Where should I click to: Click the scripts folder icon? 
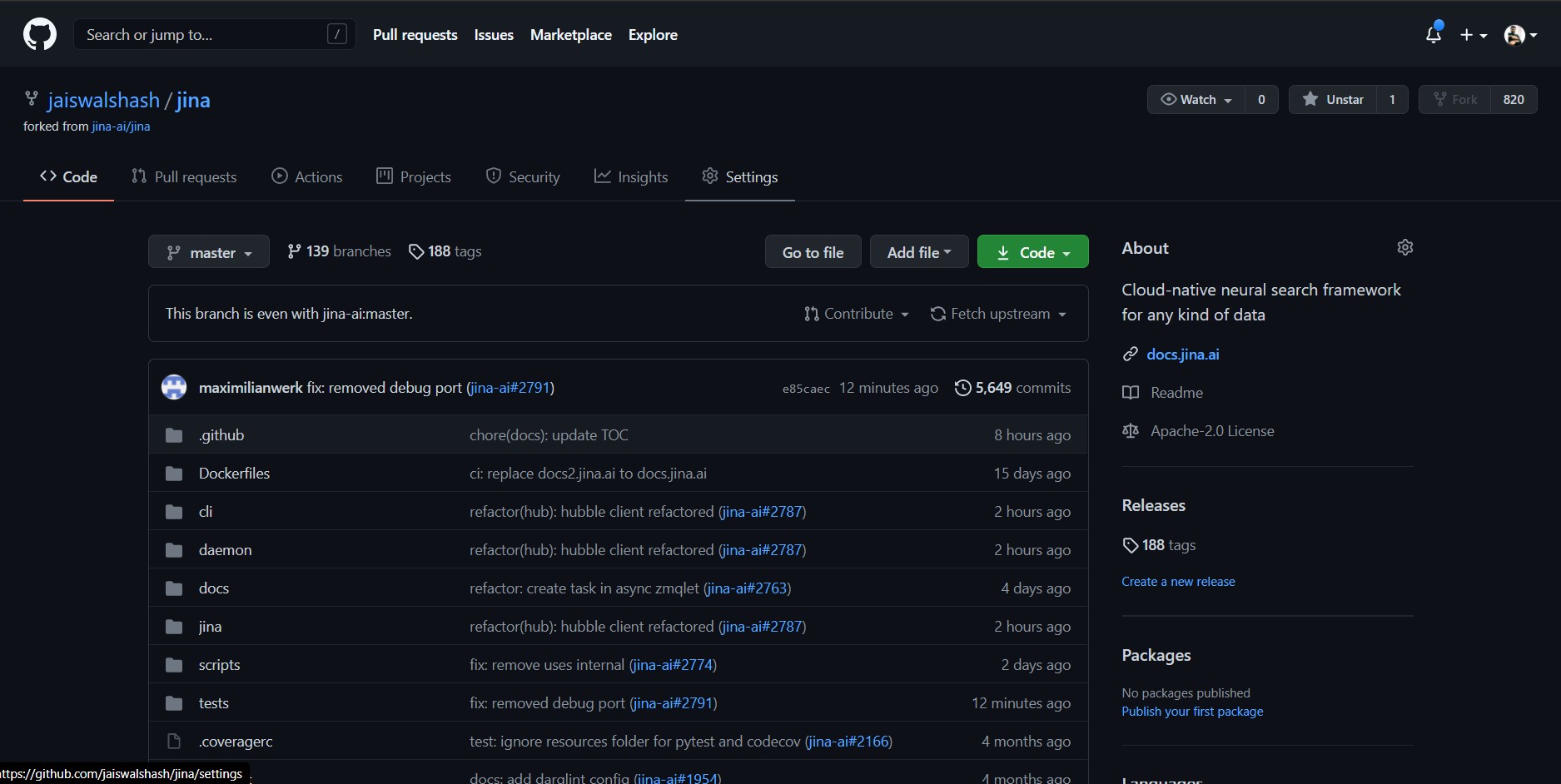tap(174, 665)
